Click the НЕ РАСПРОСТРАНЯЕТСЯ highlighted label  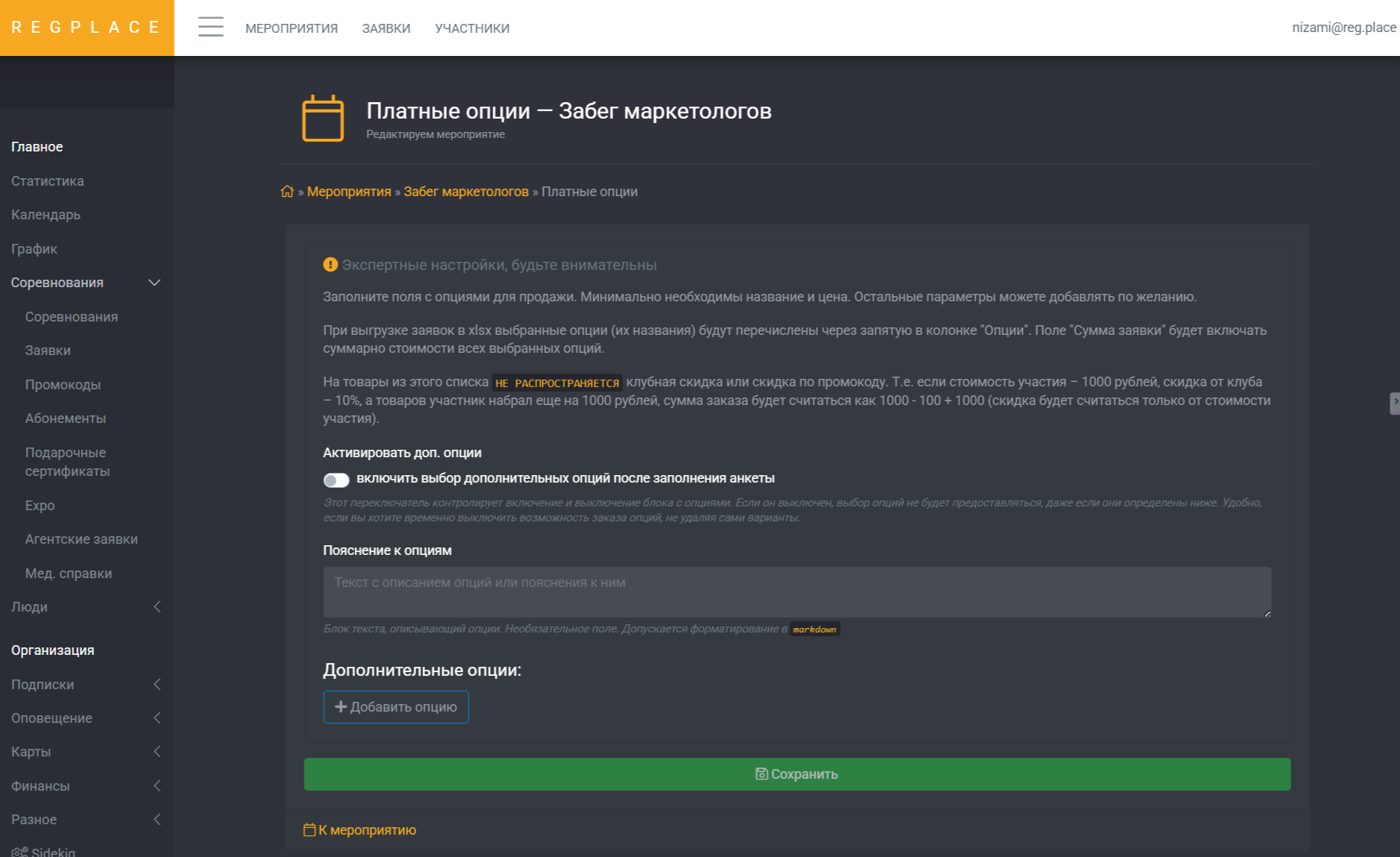pyautogui.click(x=557, y=383)
